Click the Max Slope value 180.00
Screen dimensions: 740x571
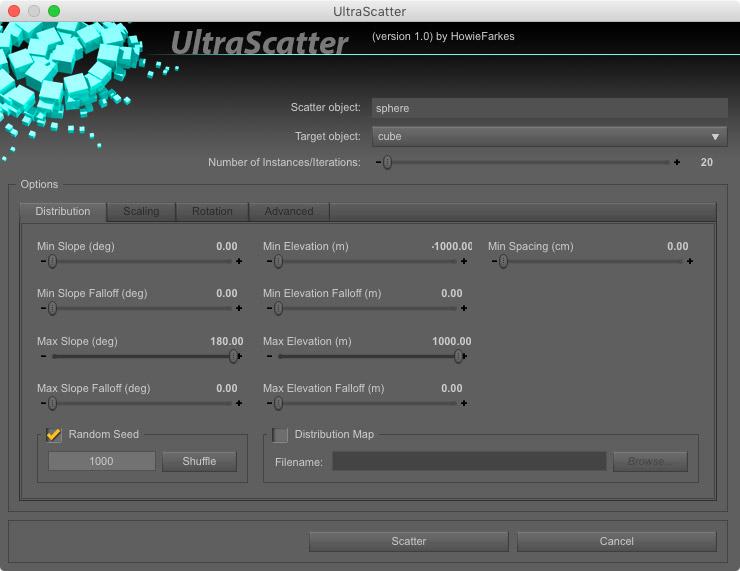pos(227,341)
